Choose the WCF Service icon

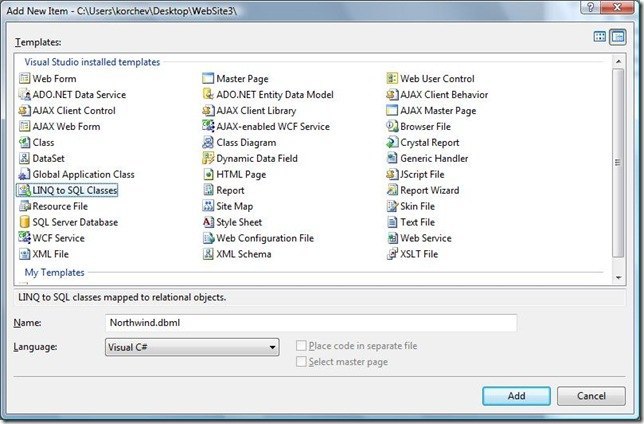pos(25,238)
